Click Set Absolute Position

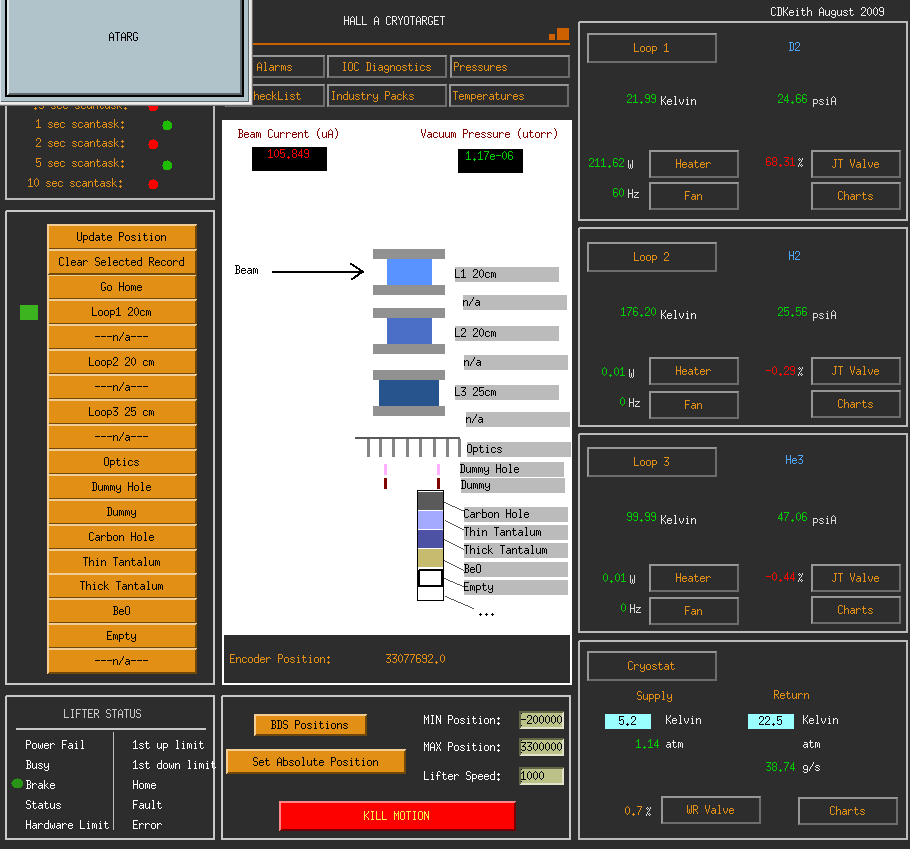pos(315,761)
